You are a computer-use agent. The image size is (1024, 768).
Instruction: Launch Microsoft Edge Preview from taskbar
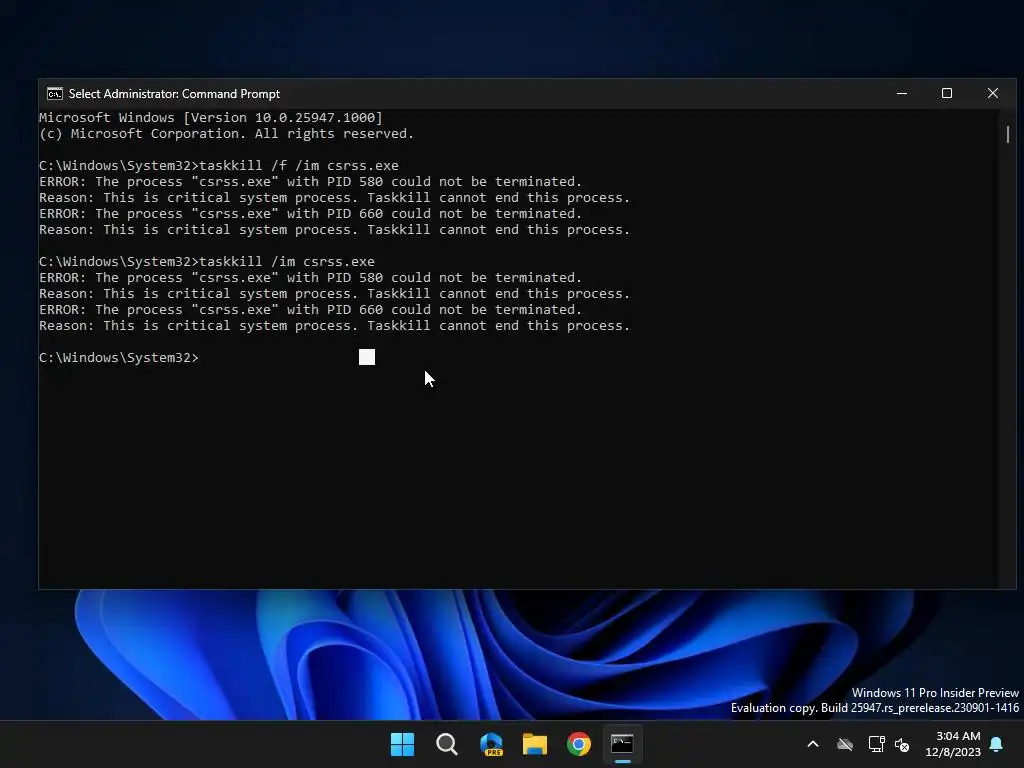click(491, 744)
